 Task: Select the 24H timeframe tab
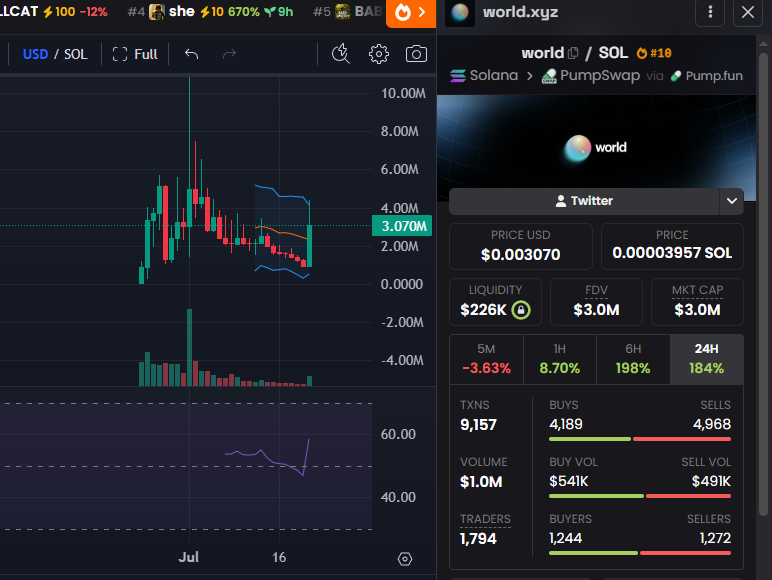click(x=707, y=359)
